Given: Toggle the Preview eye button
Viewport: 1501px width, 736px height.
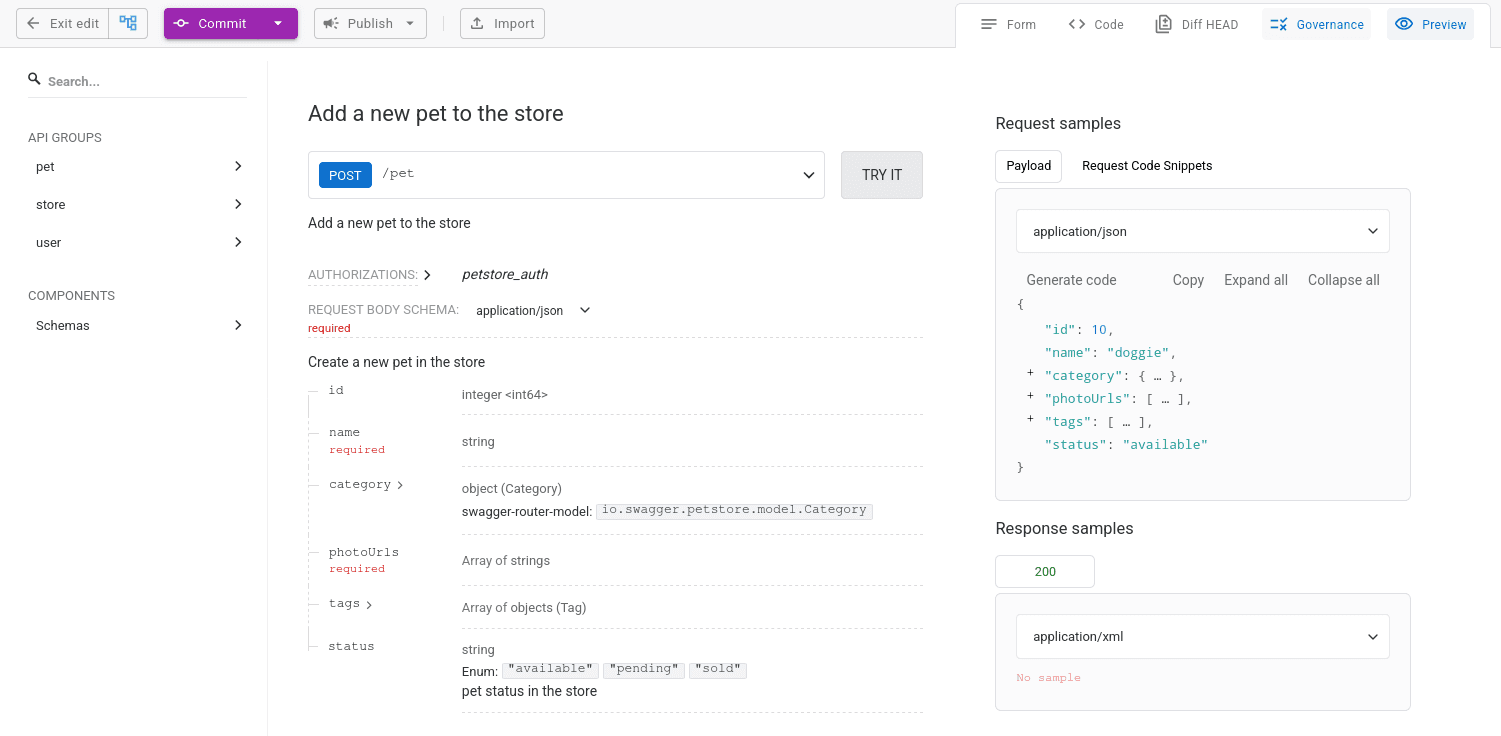Looking at the screenshot, I should point(1430,24).
